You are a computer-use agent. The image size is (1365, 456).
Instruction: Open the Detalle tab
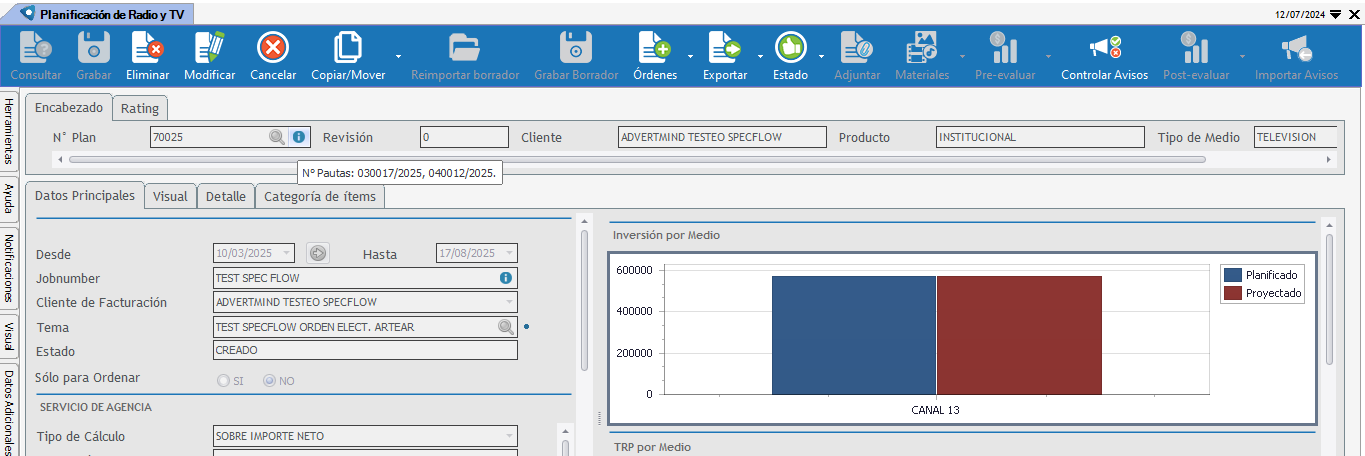click(226, 197)
